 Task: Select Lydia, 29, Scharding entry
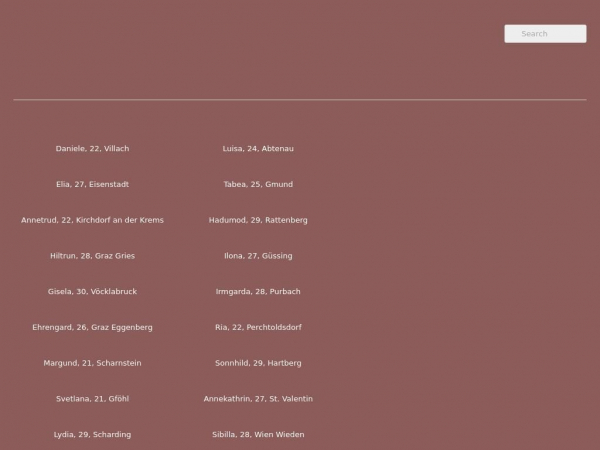pos(92,435)
